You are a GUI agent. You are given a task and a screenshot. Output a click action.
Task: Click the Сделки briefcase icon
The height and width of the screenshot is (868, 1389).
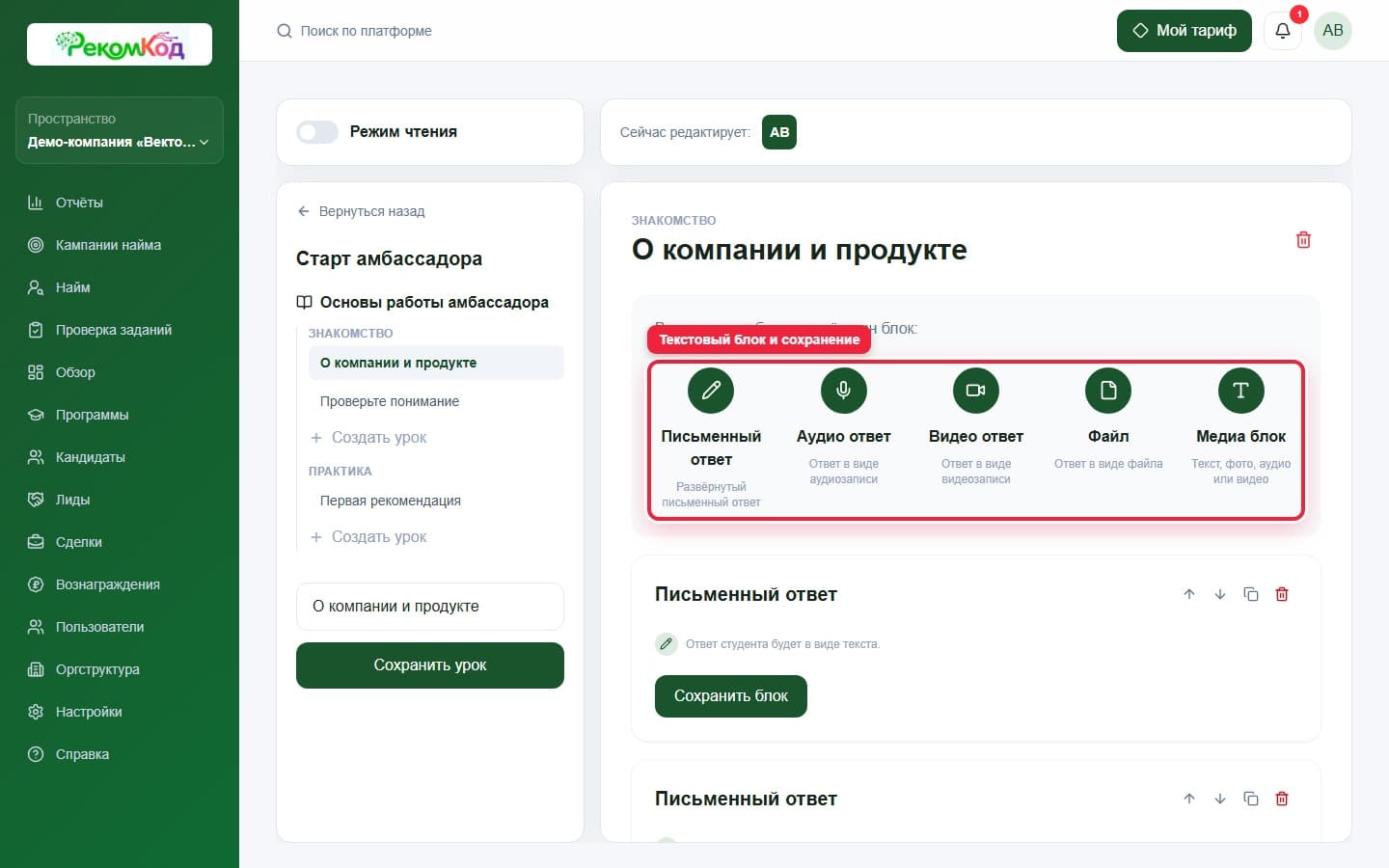click(36, 542)
